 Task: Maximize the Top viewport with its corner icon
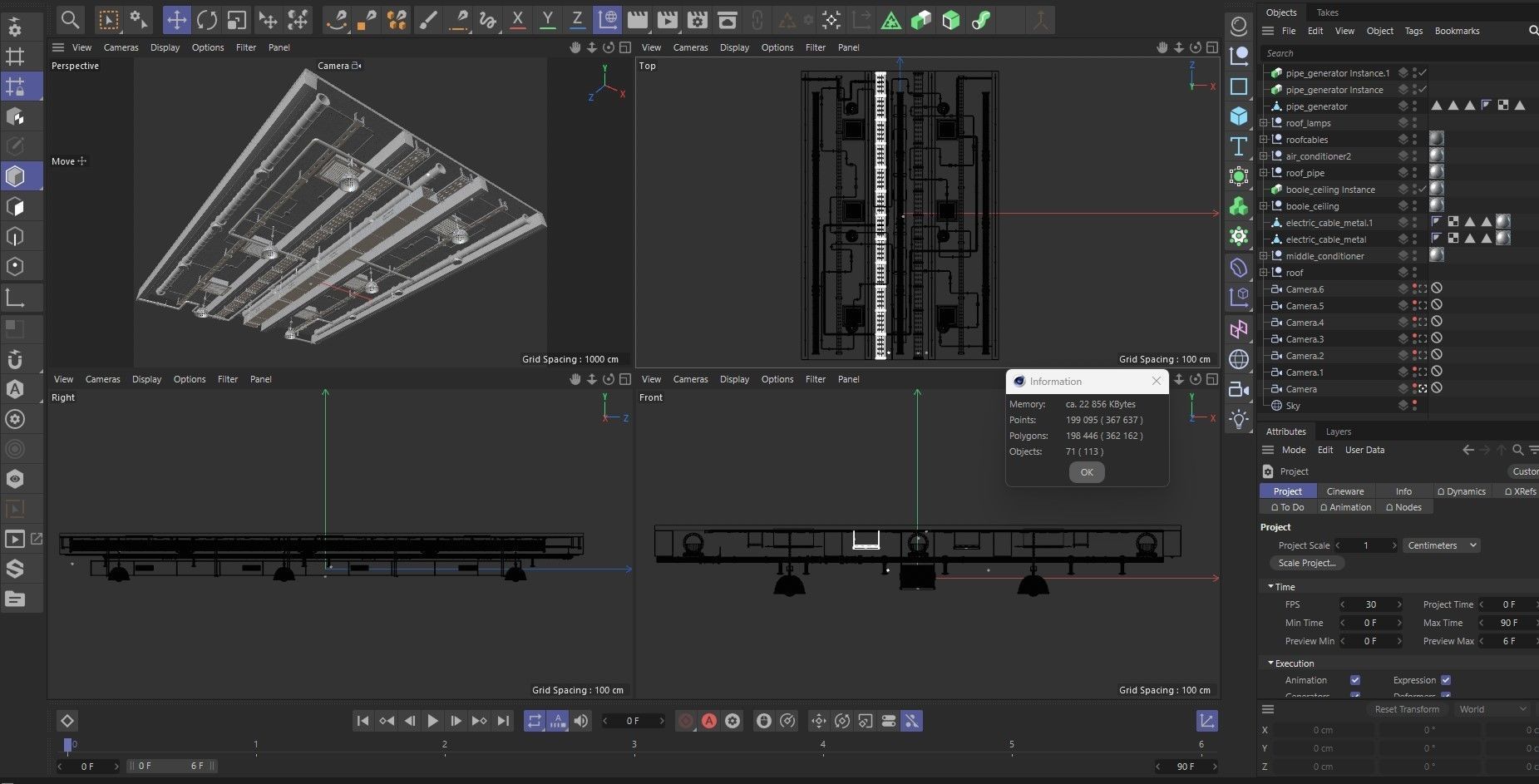coord(1212,47)
